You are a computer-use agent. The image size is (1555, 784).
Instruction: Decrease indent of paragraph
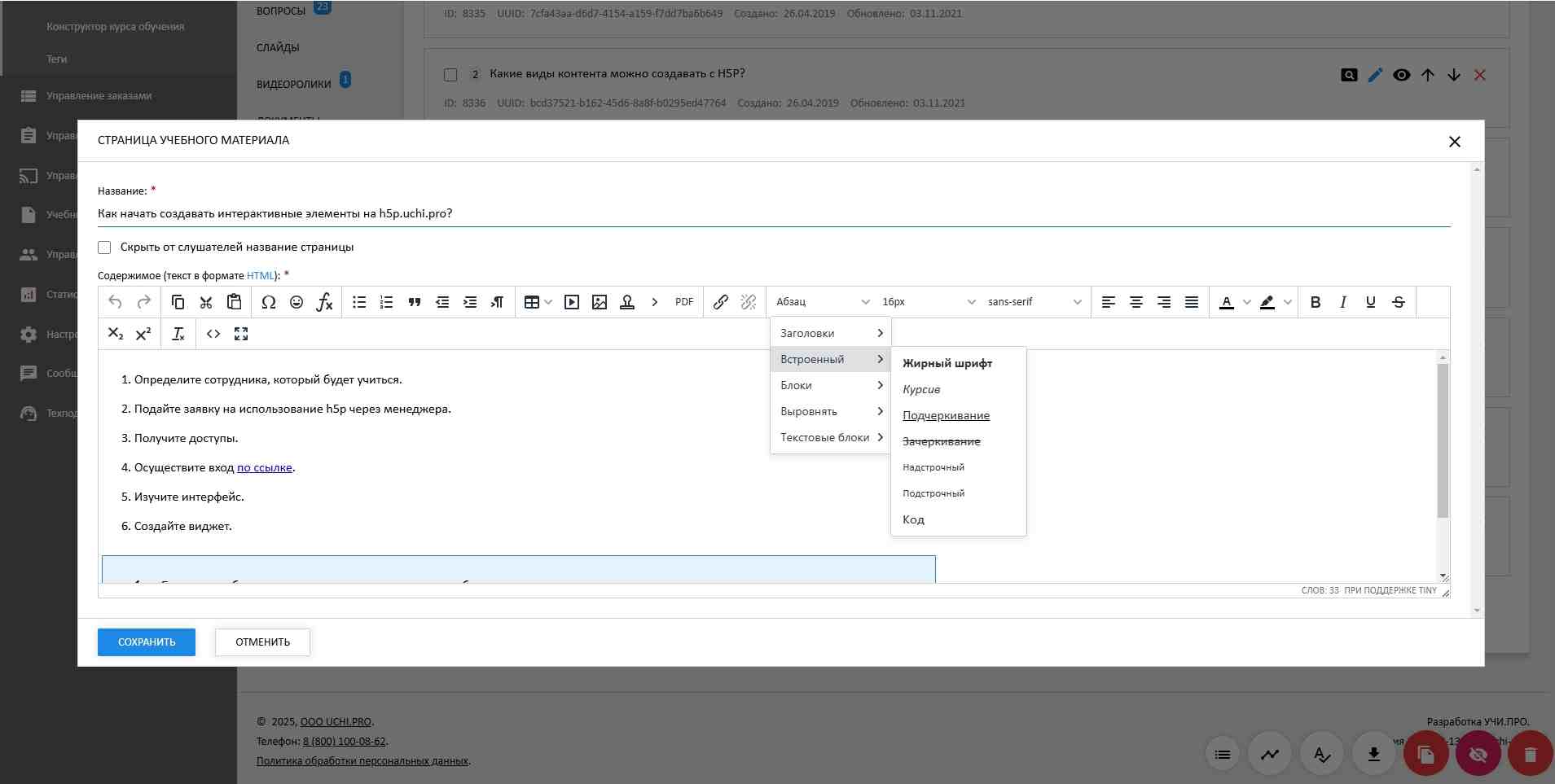442,302
